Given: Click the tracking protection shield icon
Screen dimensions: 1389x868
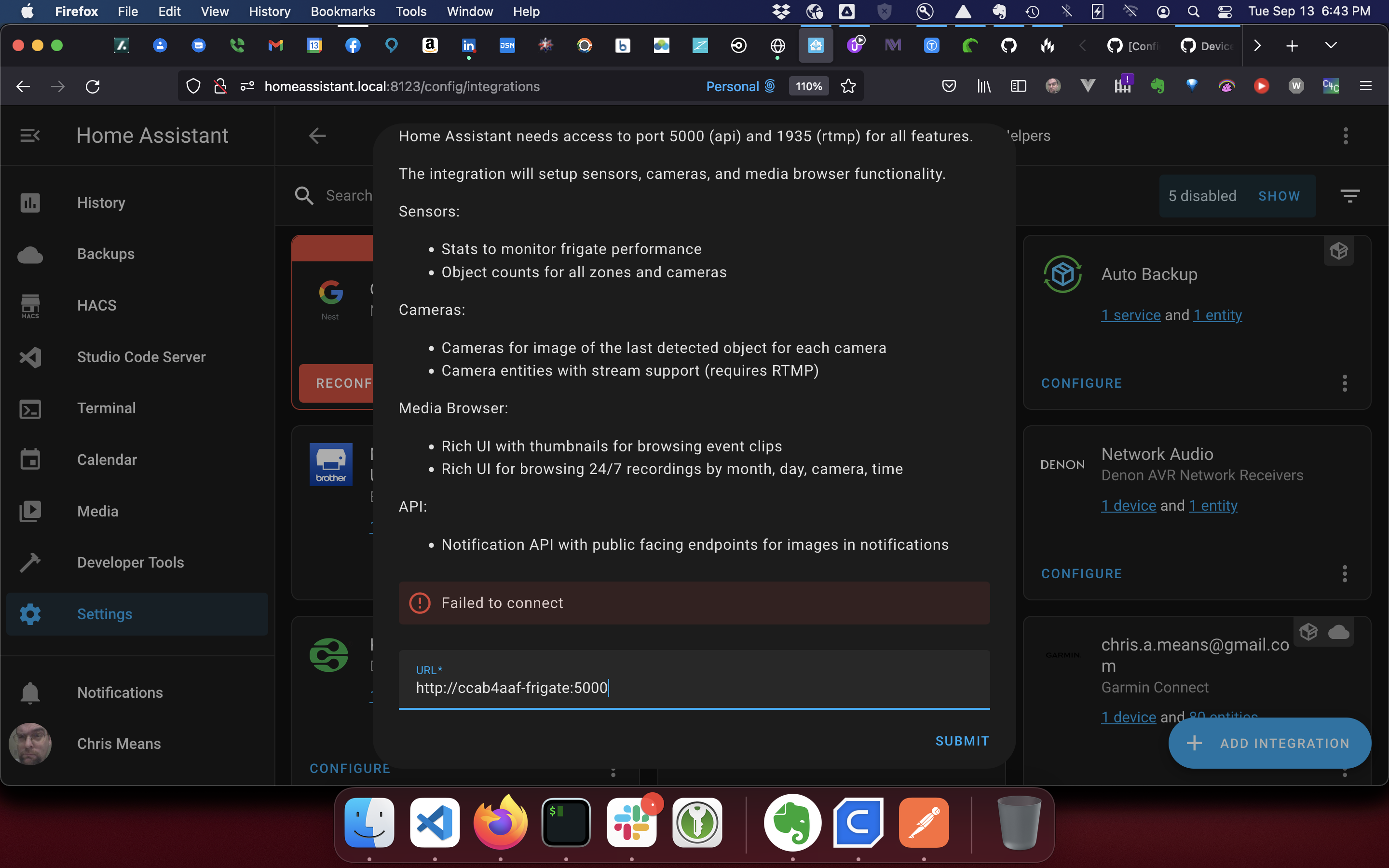Looking at the screenshot, I should tap(193, 86).
